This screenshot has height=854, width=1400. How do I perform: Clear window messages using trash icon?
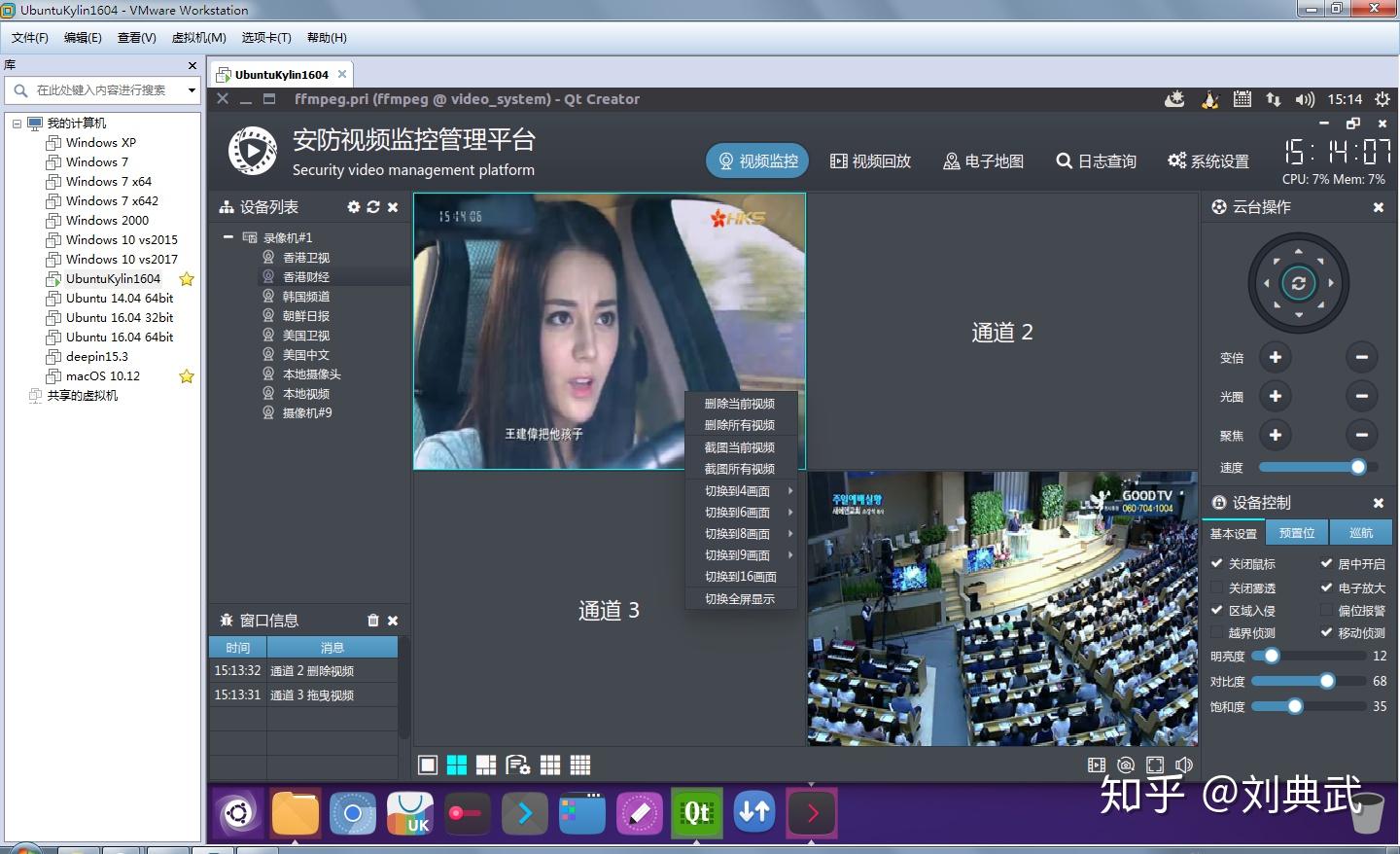tap(373, 620)
